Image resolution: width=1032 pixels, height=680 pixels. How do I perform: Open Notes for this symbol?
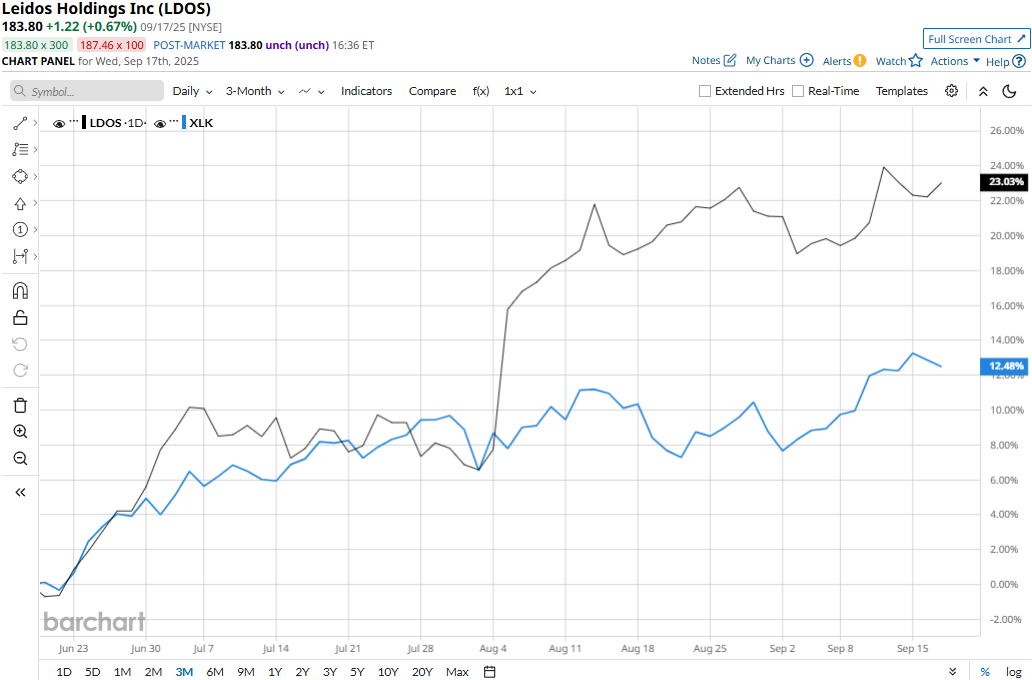pyautogui.click(x=713, y=61)
